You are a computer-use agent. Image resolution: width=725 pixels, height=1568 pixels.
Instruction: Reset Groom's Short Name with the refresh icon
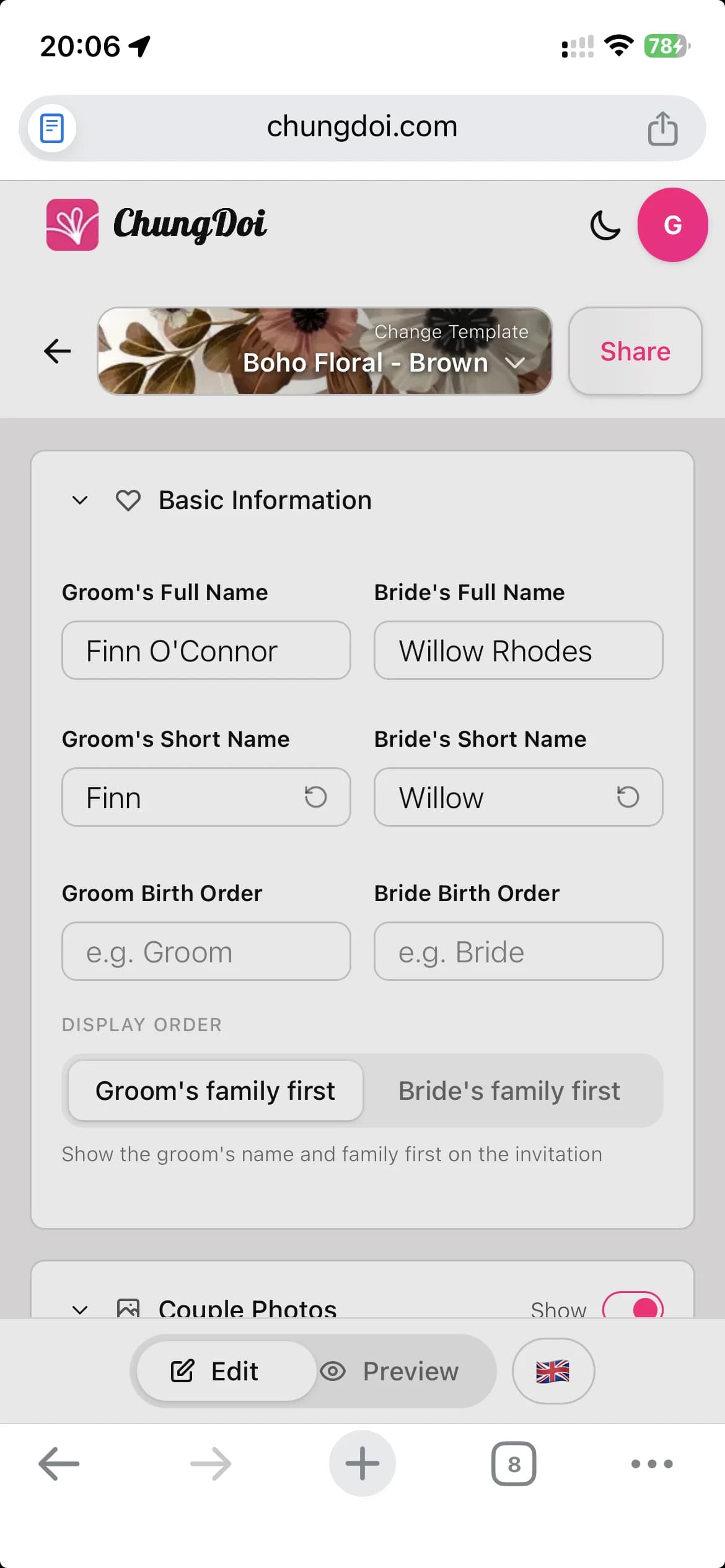click(315, 797)
